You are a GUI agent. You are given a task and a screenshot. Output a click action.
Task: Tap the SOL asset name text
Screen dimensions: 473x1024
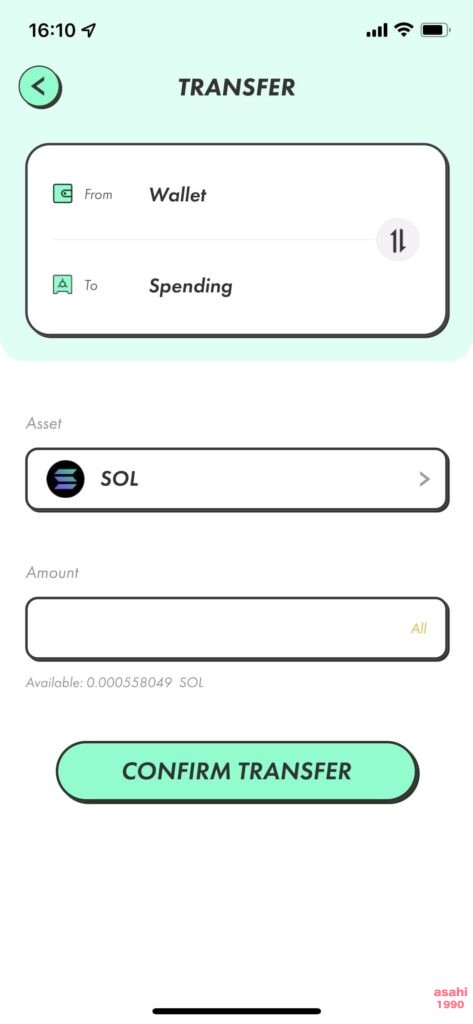(120, 479)
